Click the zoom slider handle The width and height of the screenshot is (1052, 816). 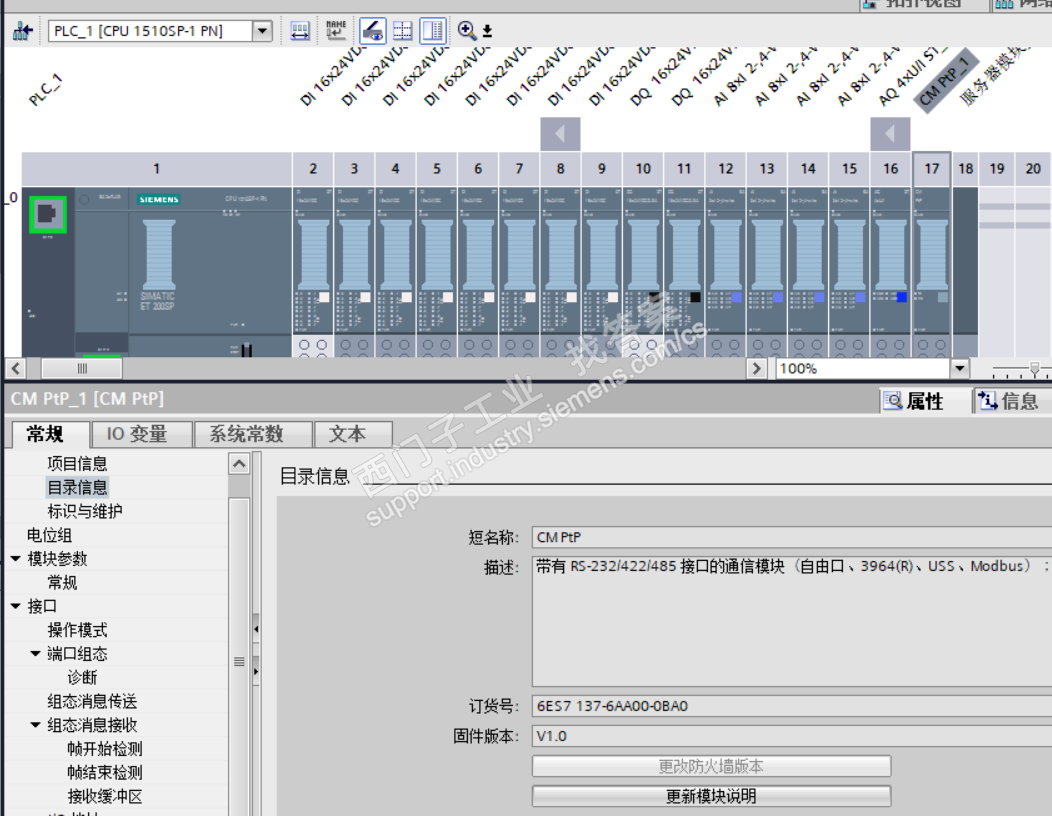pyautogui.click(x=1035, y=368)
